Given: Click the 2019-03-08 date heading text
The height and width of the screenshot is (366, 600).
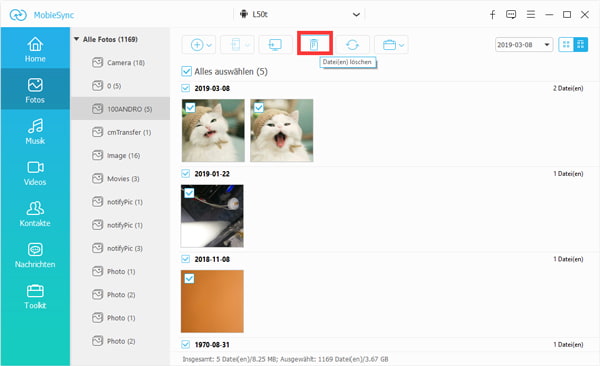Looking at the screenshot, I should pos(212,88).
